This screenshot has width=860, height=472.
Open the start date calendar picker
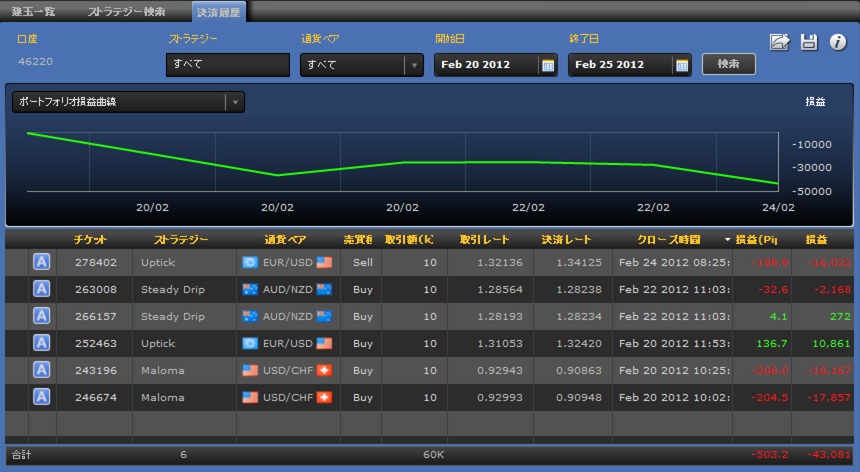point(547,65)
